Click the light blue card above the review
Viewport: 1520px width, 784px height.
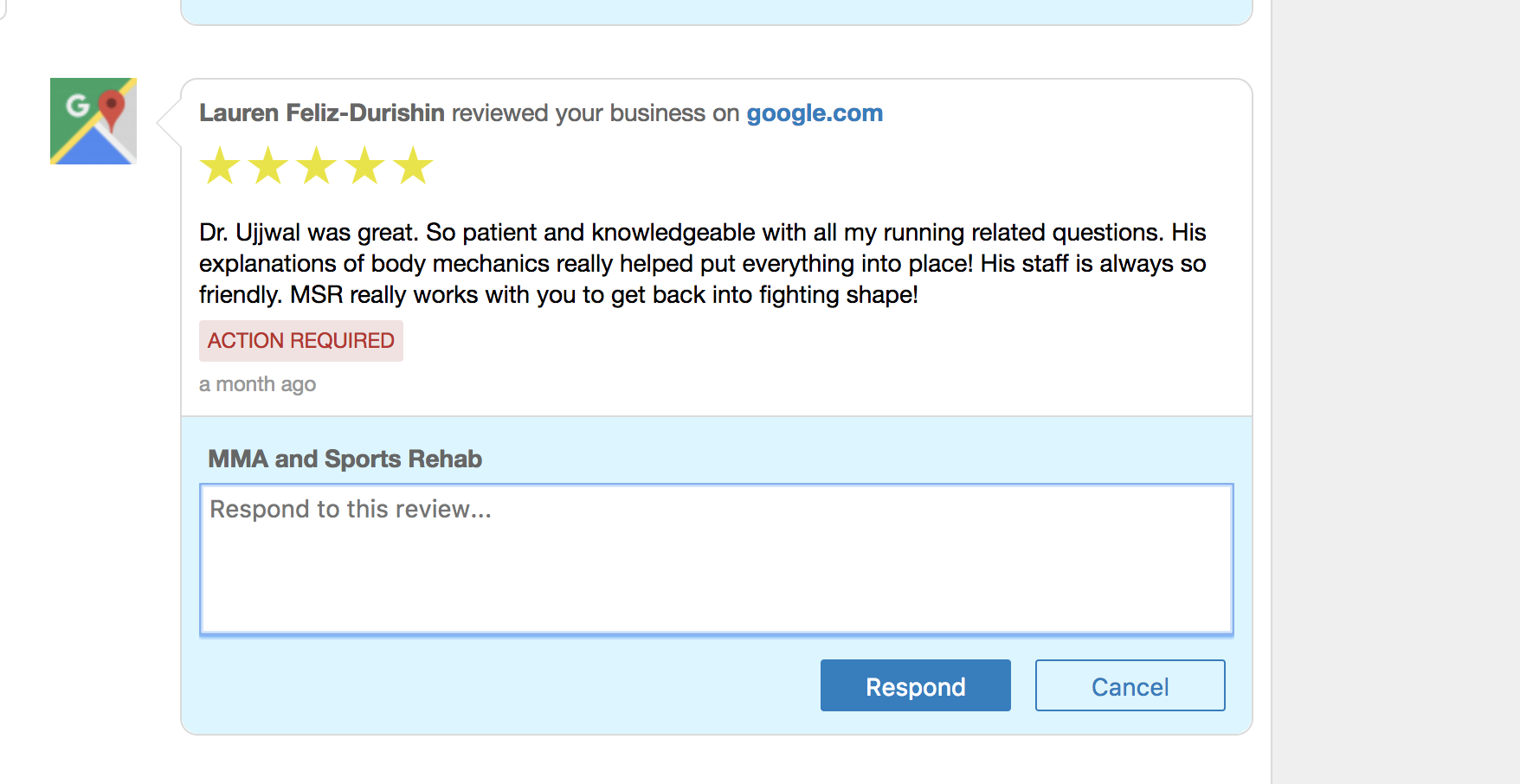point(717,12)
